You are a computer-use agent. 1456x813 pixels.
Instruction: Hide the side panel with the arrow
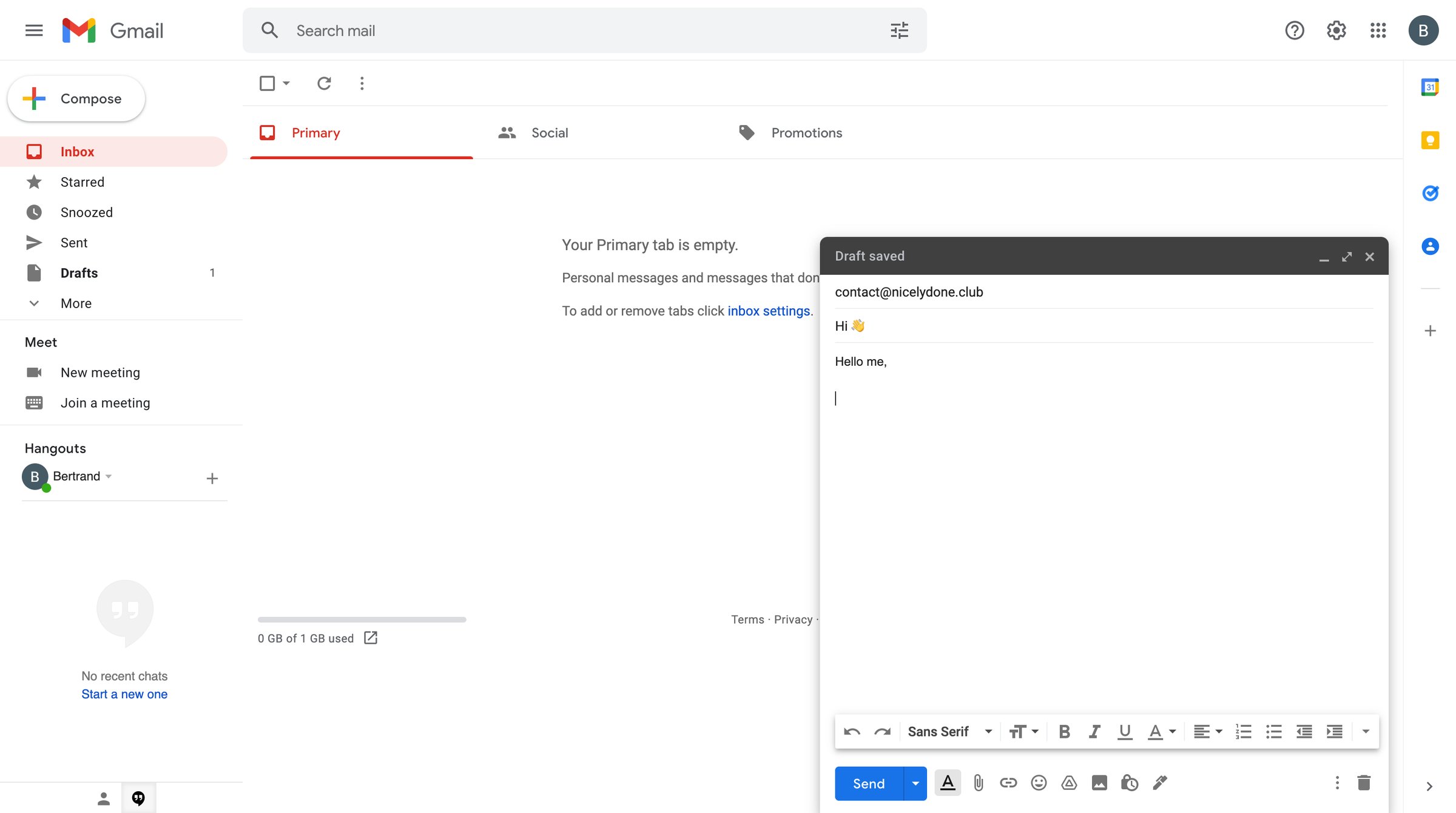pyautogui.click(x=1429, y=786)
